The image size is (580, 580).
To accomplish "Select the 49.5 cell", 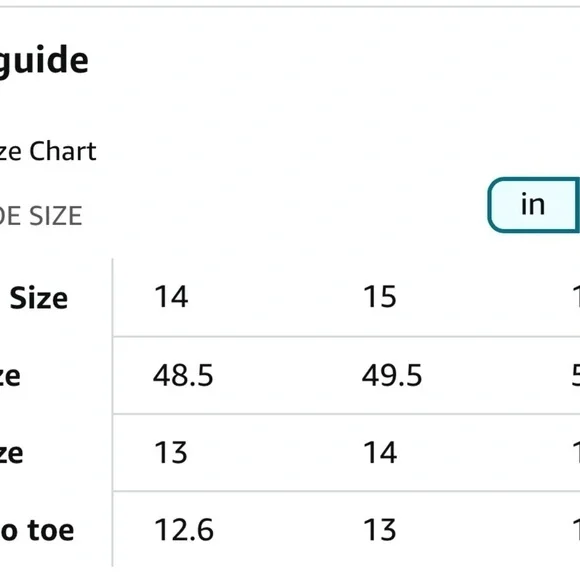I will pos(392,375).
